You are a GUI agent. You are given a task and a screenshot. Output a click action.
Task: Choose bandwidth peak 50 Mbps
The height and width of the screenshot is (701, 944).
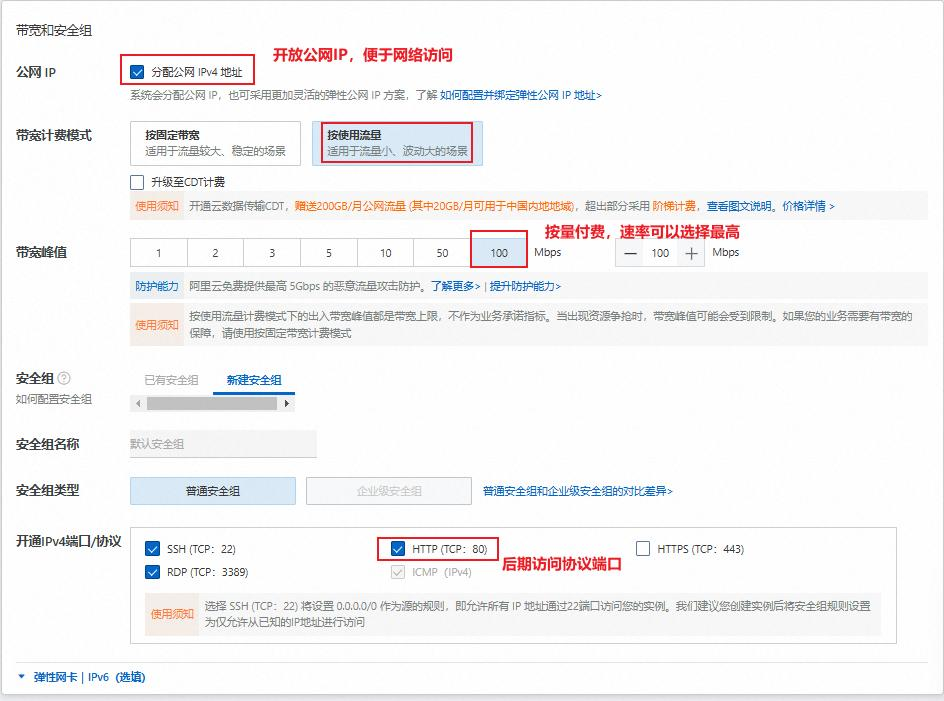click(x=442, y=253)
